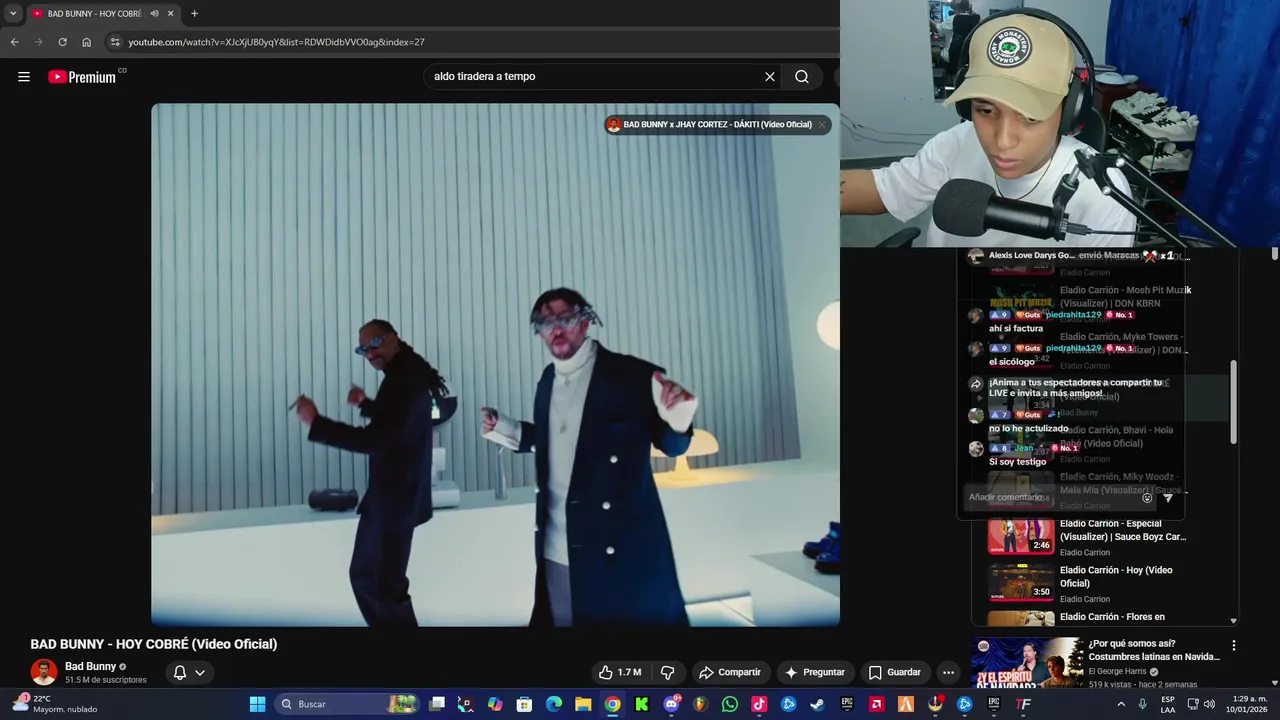The width and height of the screenshot is (1280, 720).
Task: Launch Steam from the taskbar
Action: (x=817, y=704)
